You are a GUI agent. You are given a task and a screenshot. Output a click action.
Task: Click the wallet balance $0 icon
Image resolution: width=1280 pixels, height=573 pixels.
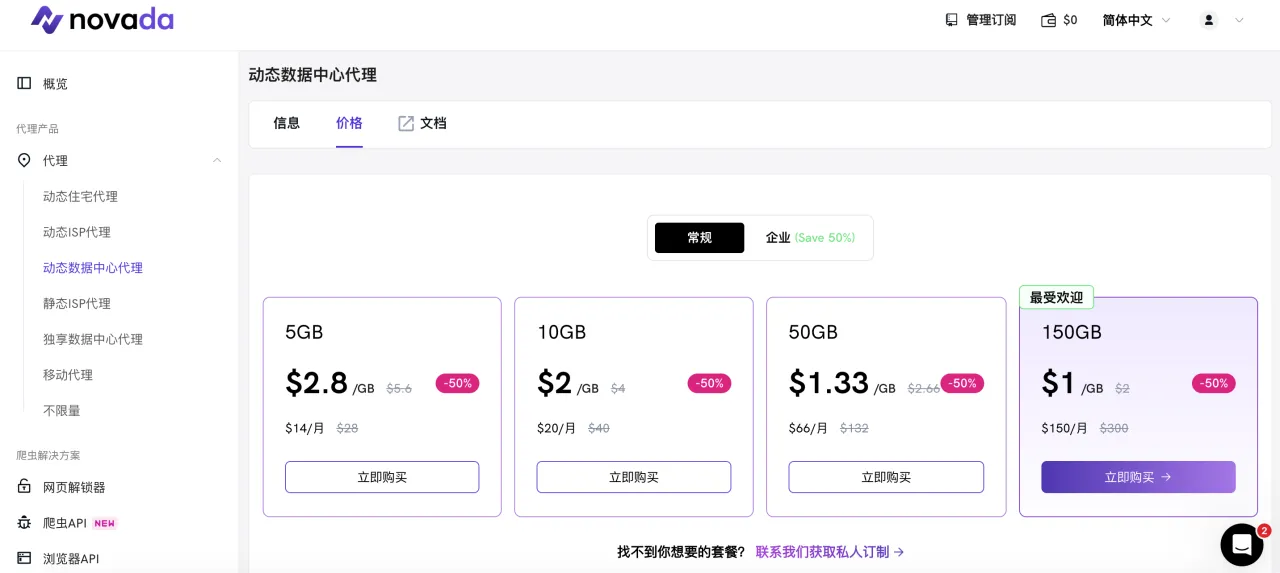pyautogui.click(x=1049, y=20)
